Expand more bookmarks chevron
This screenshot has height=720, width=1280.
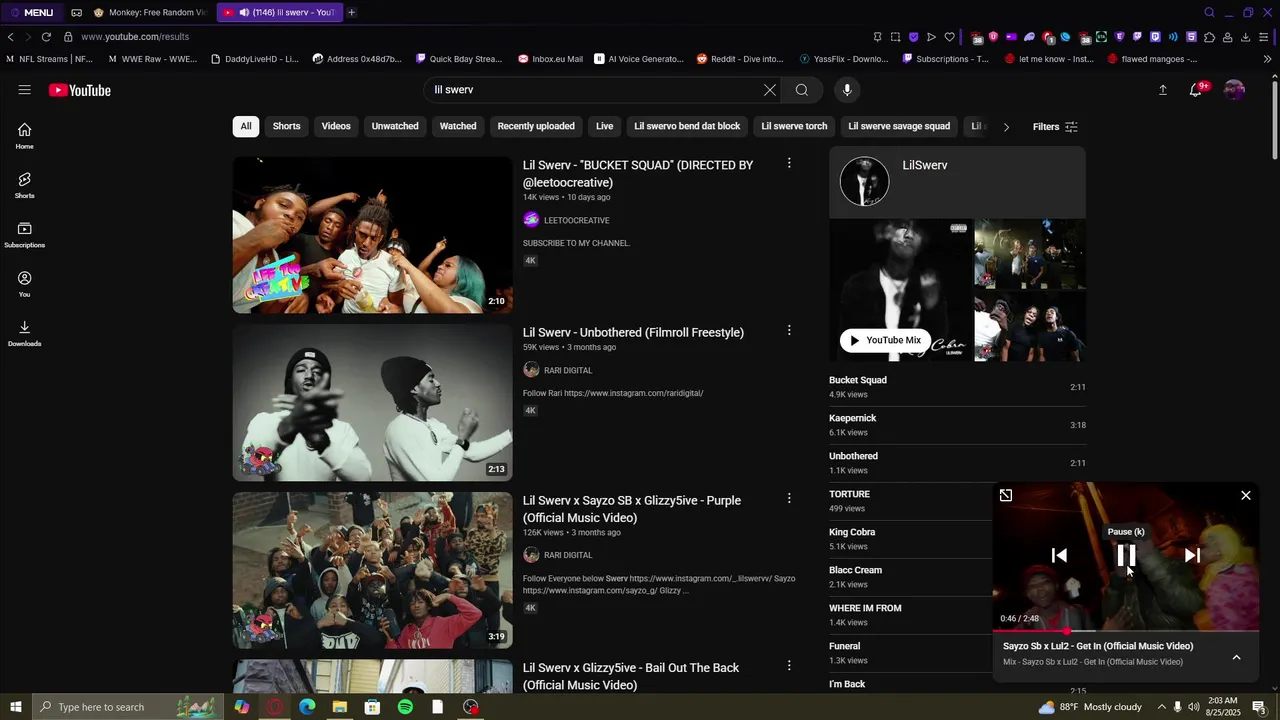(x=1268, y=59)
